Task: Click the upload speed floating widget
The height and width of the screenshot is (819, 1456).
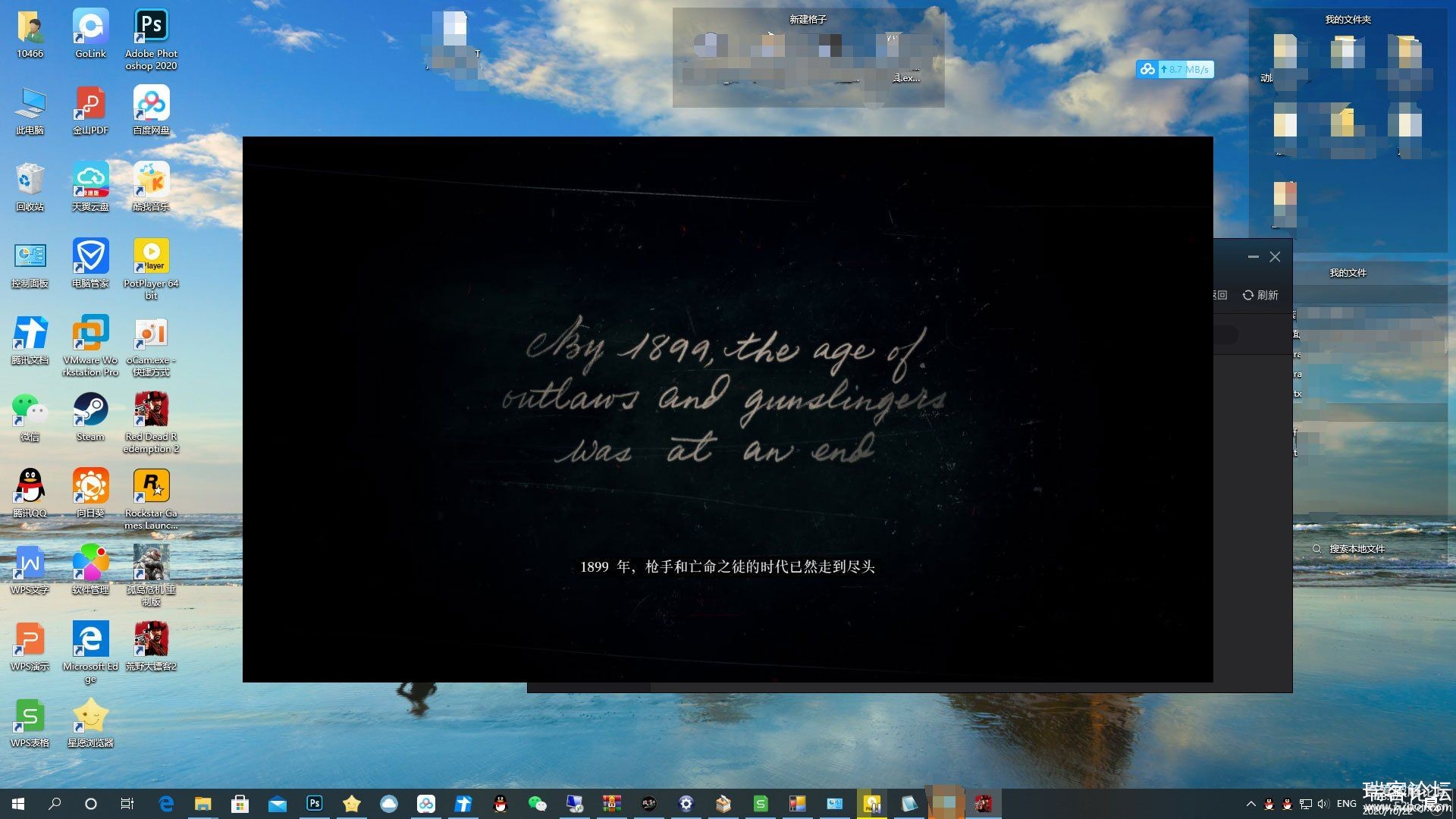Action: click(1175, 69)
